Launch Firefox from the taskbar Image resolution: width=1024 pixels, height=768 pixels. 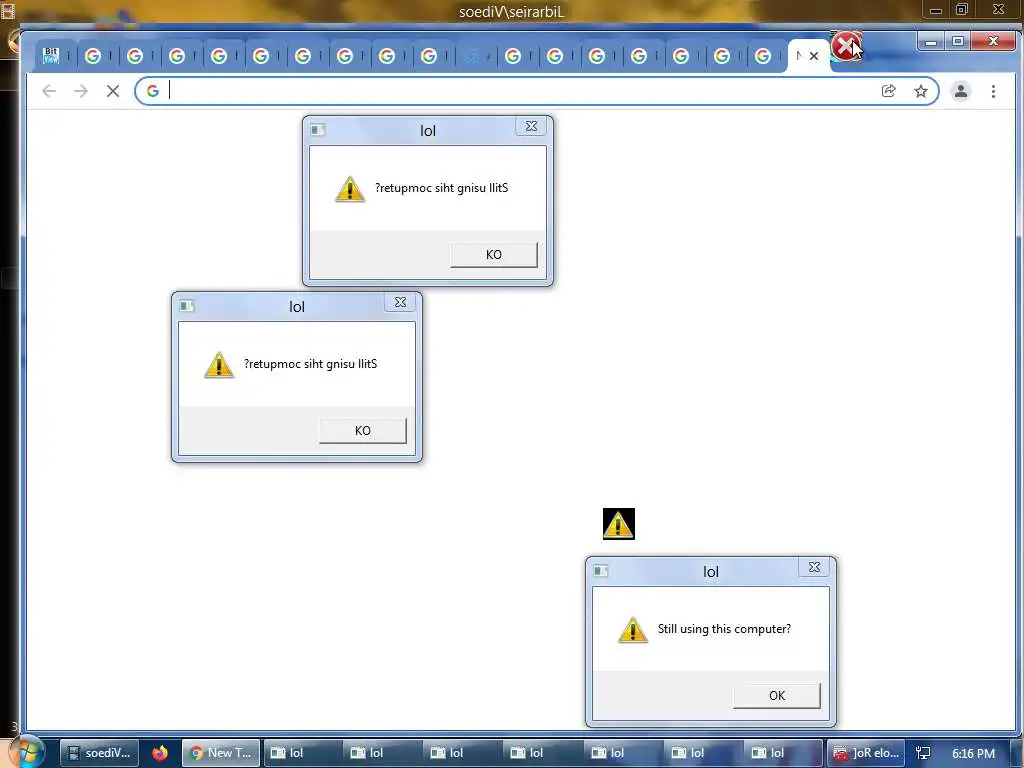(159, 753)
